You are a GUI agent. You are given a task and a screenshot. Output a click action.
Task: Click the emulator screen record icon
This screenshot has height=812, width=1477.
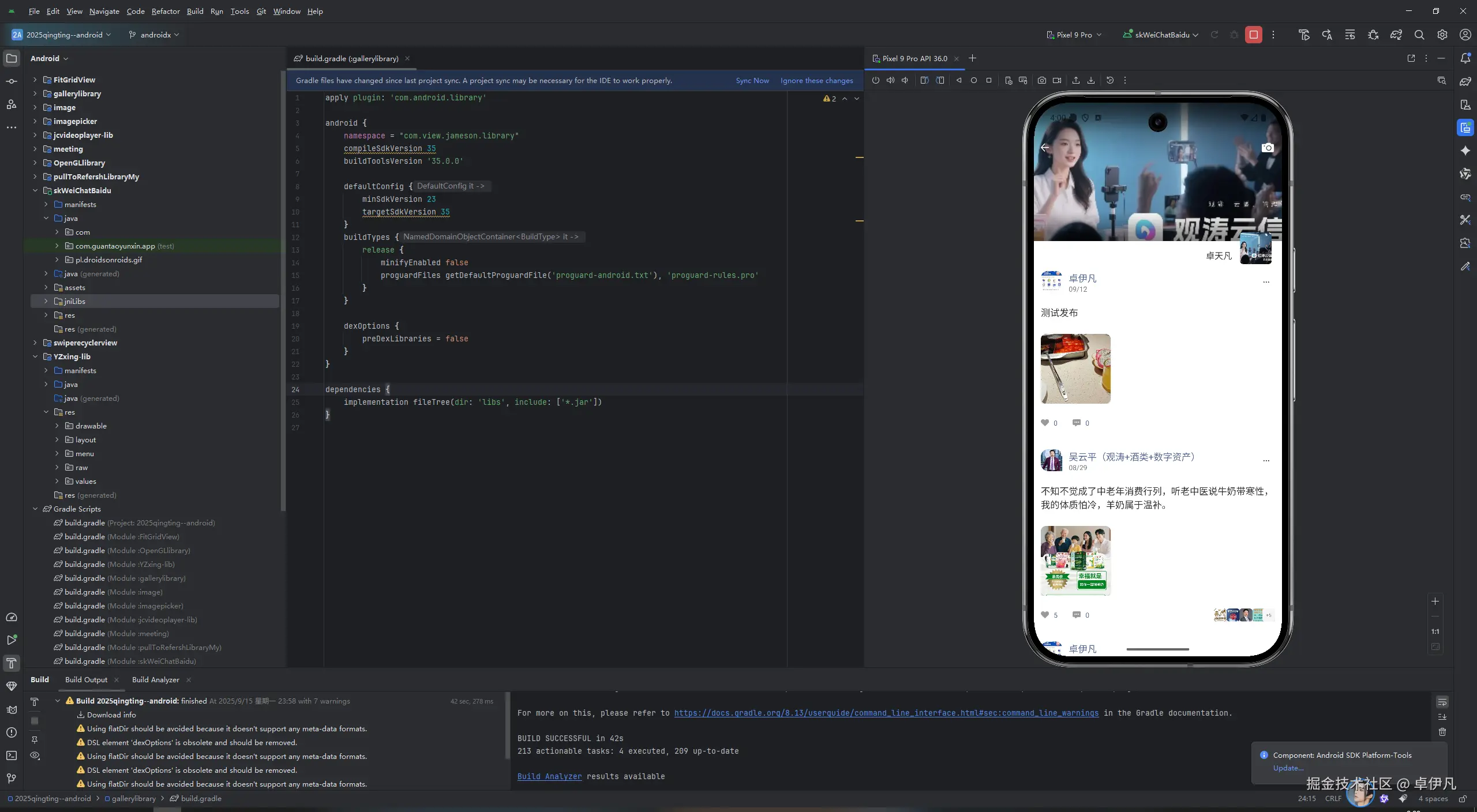coord(1056,81)
